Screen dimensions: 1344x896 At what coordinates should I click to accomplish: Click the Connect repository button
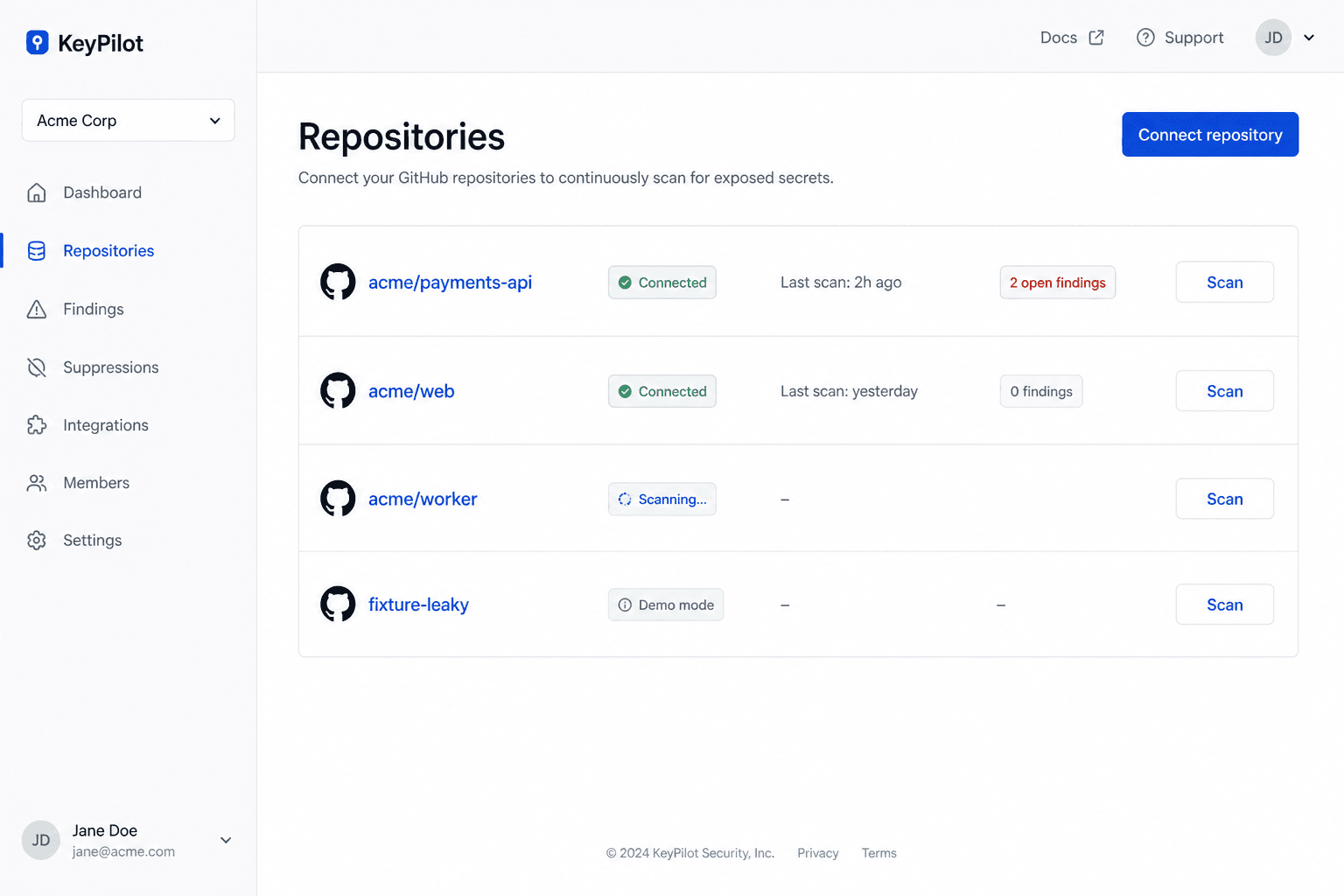tap(1210, 135)
